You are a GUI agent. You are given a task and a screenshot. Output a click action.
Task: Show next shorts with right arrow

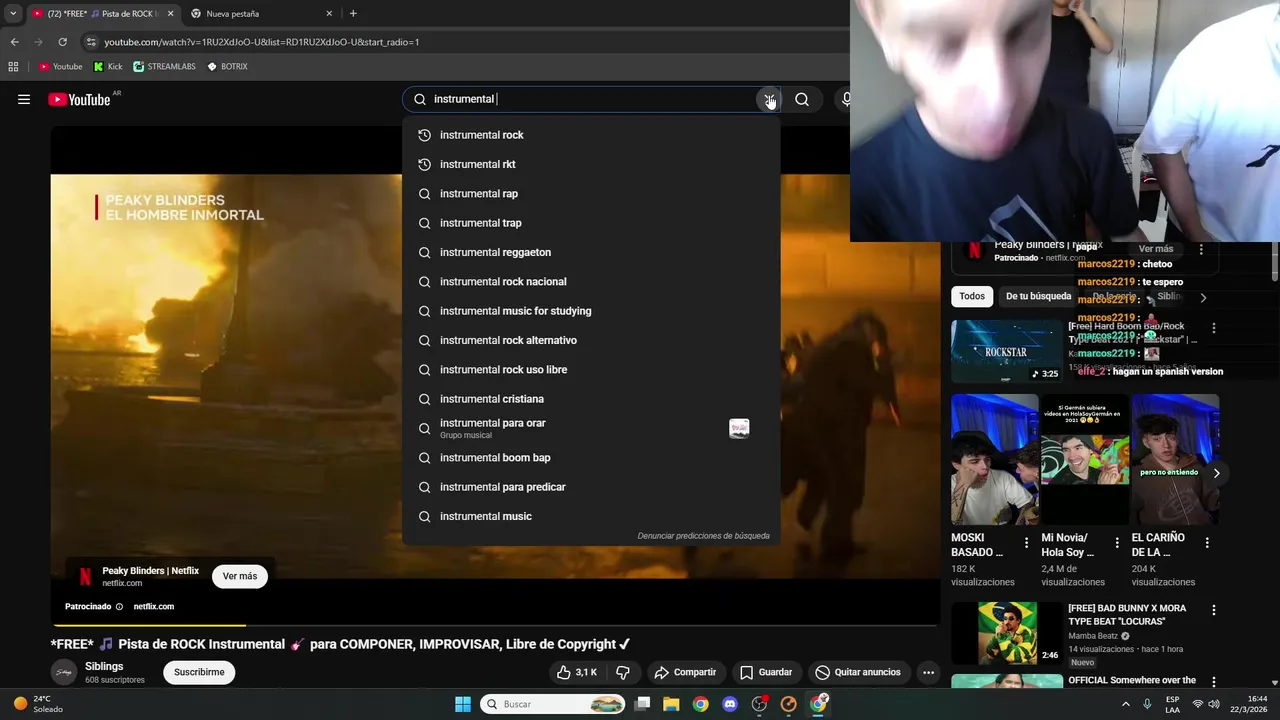coord(1216,473)
